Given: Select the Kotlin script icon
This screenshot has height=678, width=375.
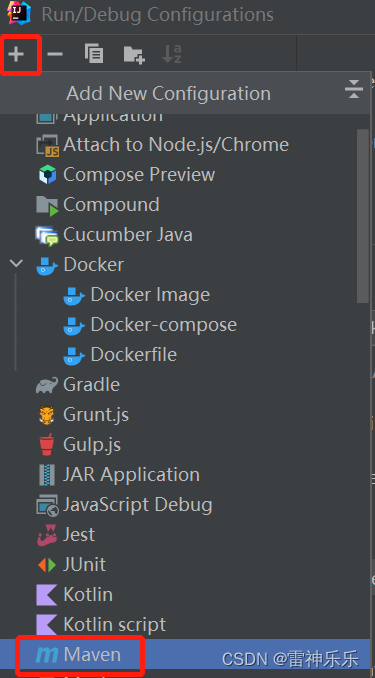Looking at the screenshot, I should click(47, 625).
